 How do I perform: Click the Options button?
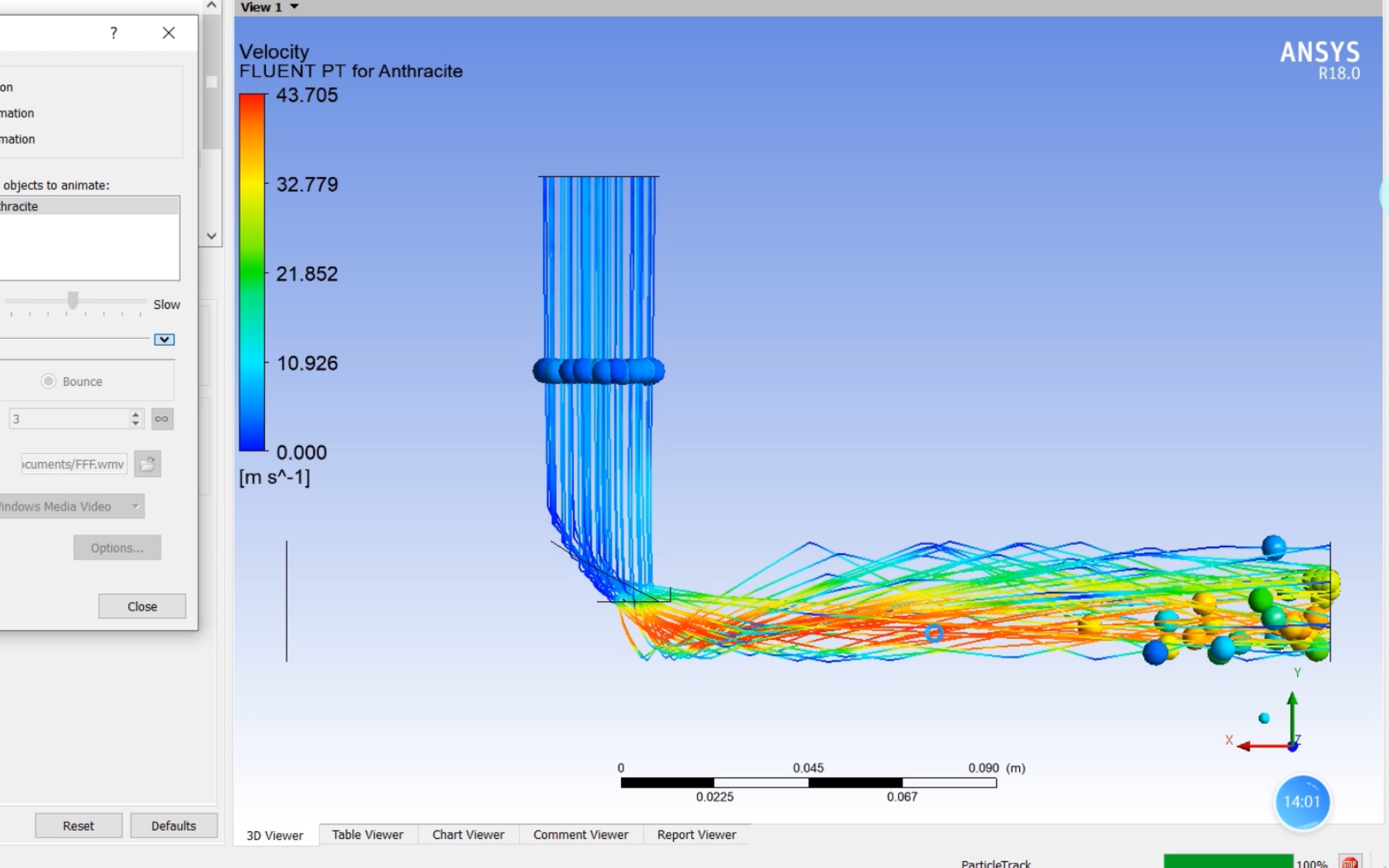point(117,547)
